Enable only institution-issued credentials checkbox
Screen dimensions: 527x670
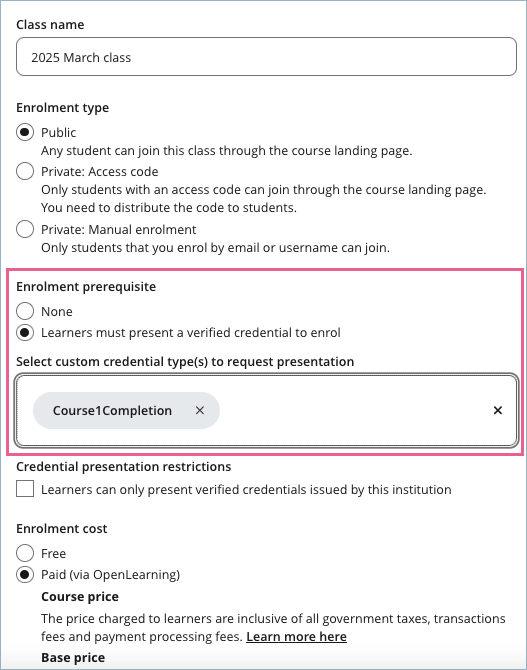25,488
